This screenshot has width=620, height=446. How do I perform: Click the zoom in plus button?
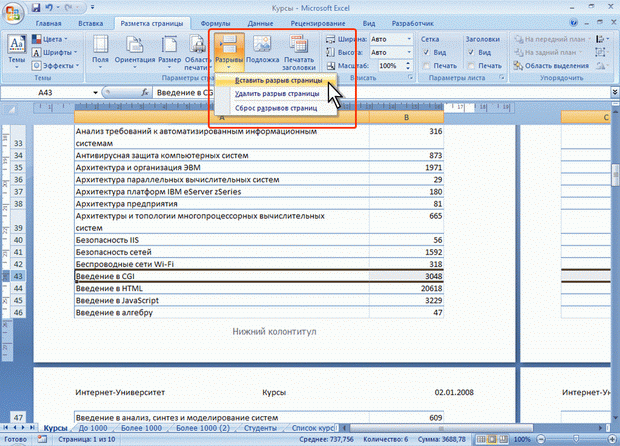point(612,439)
